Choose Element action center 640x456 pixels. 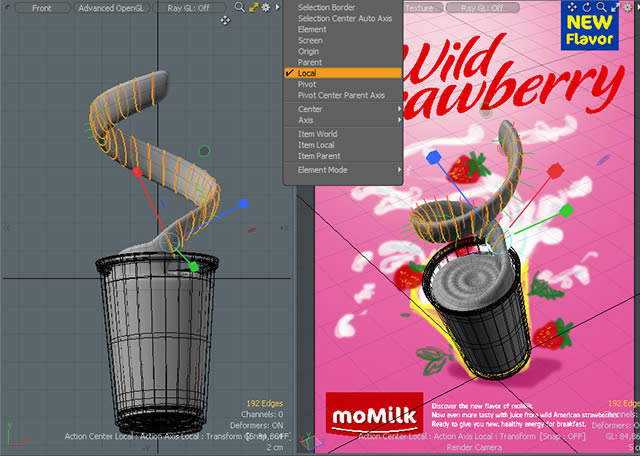(343, 29)
